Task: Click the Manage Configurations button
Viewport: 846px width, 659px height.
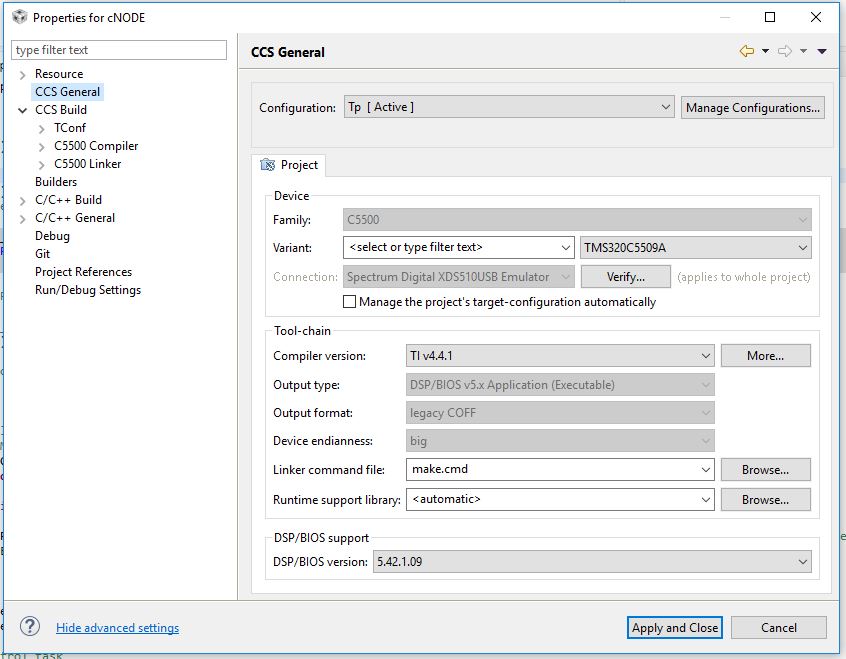Action: coord(753,107)
